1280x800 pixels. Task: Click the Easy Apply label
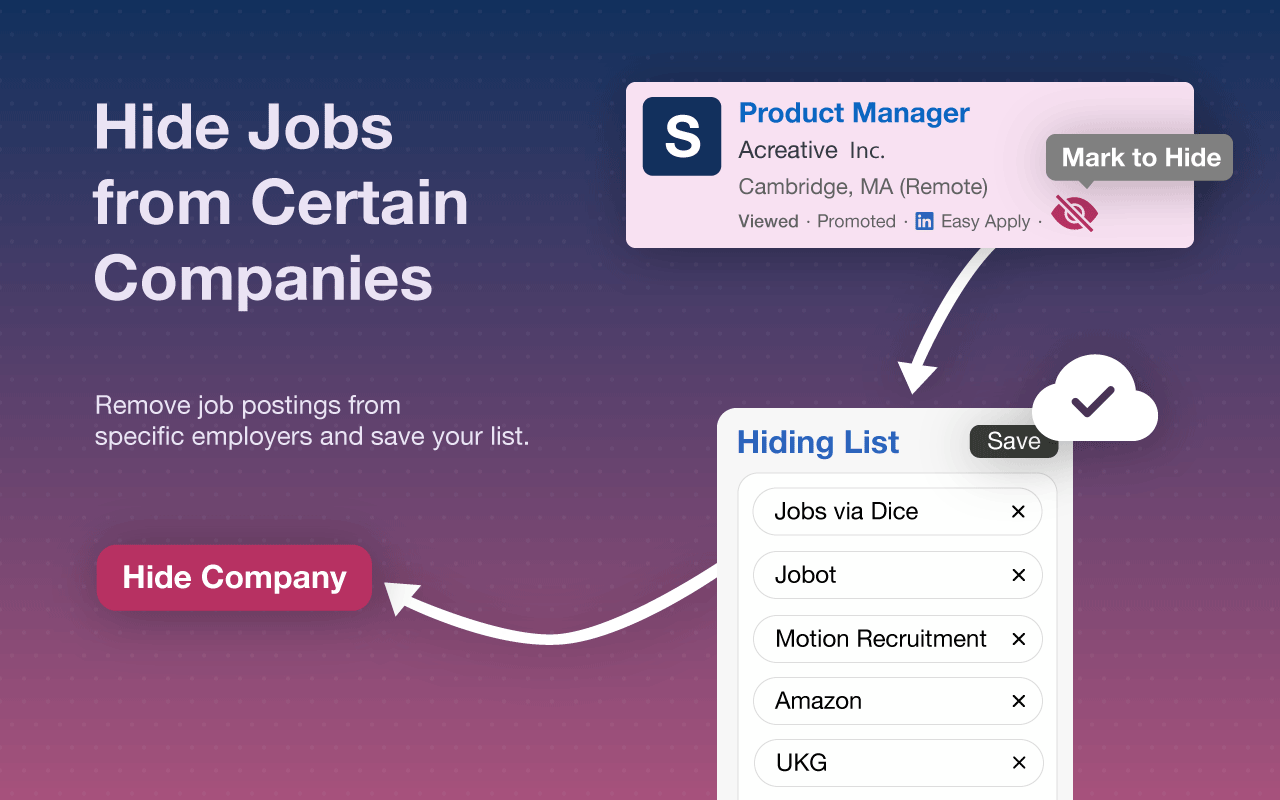(985, 221)
